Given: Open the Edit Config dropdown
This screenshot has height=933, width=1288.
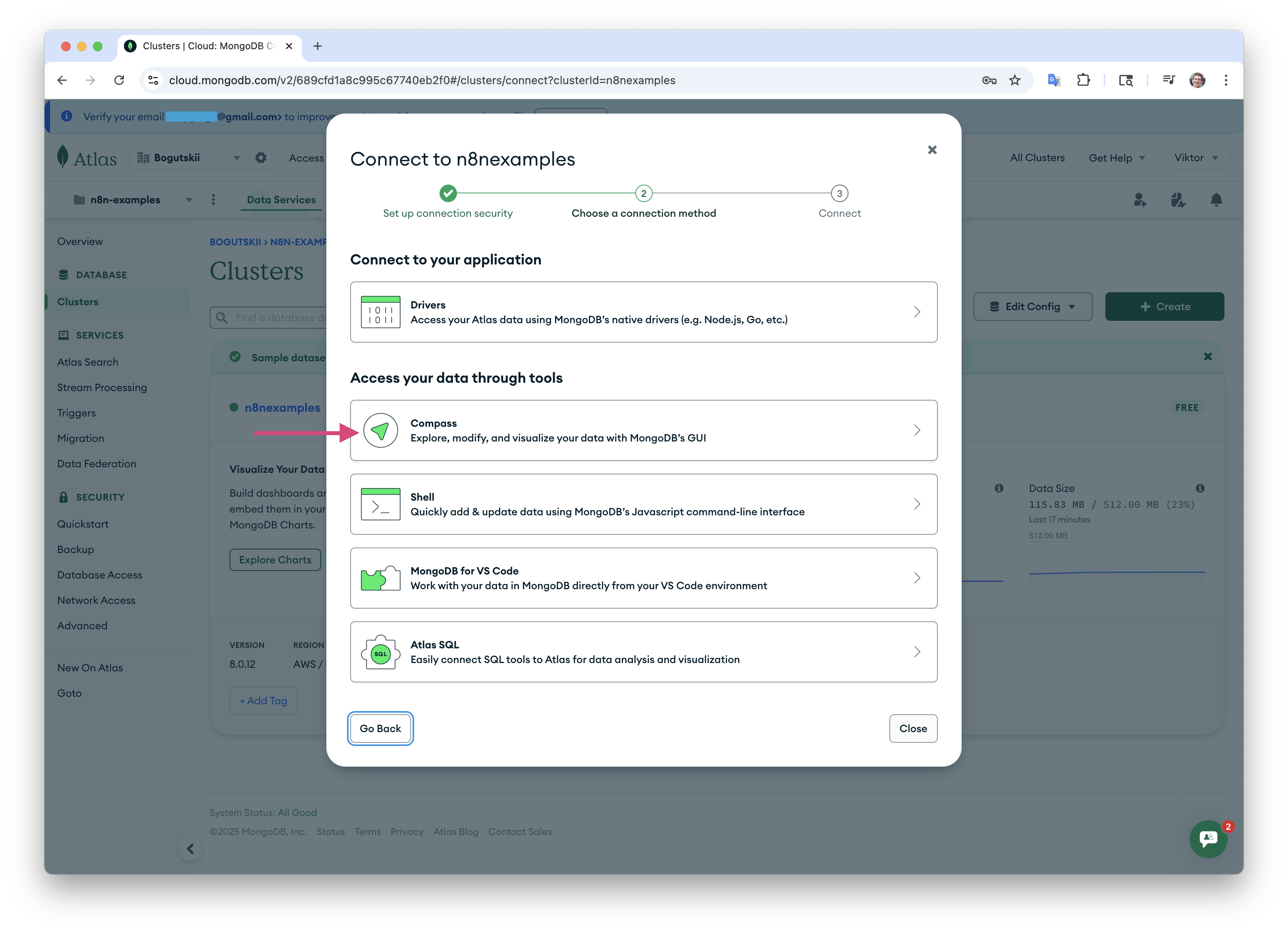Looking at the screenshot, I should (1032, 307).
